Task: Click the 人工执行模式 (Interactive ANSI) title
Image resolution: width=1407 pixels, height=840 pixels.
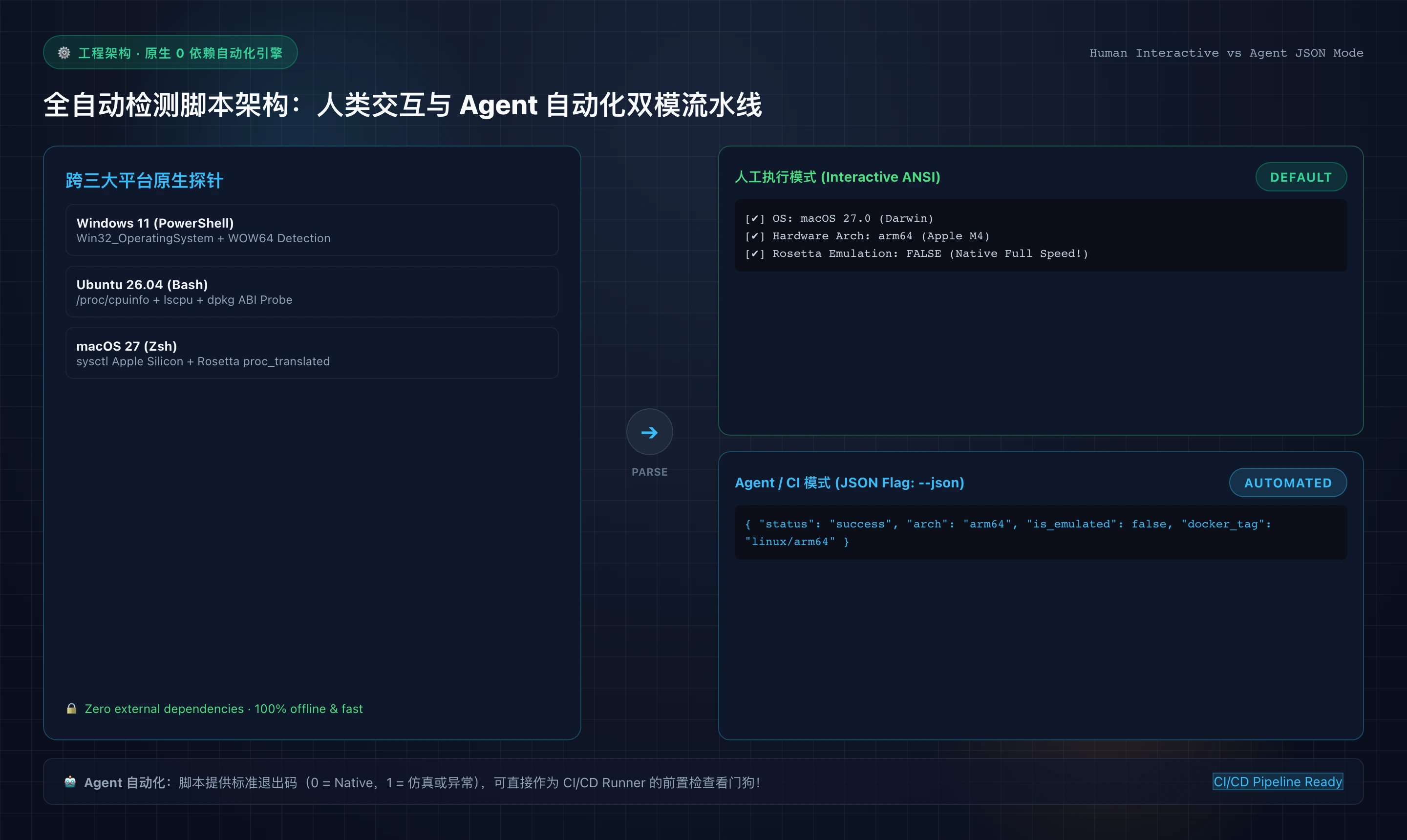Action: tap(837, 177)
